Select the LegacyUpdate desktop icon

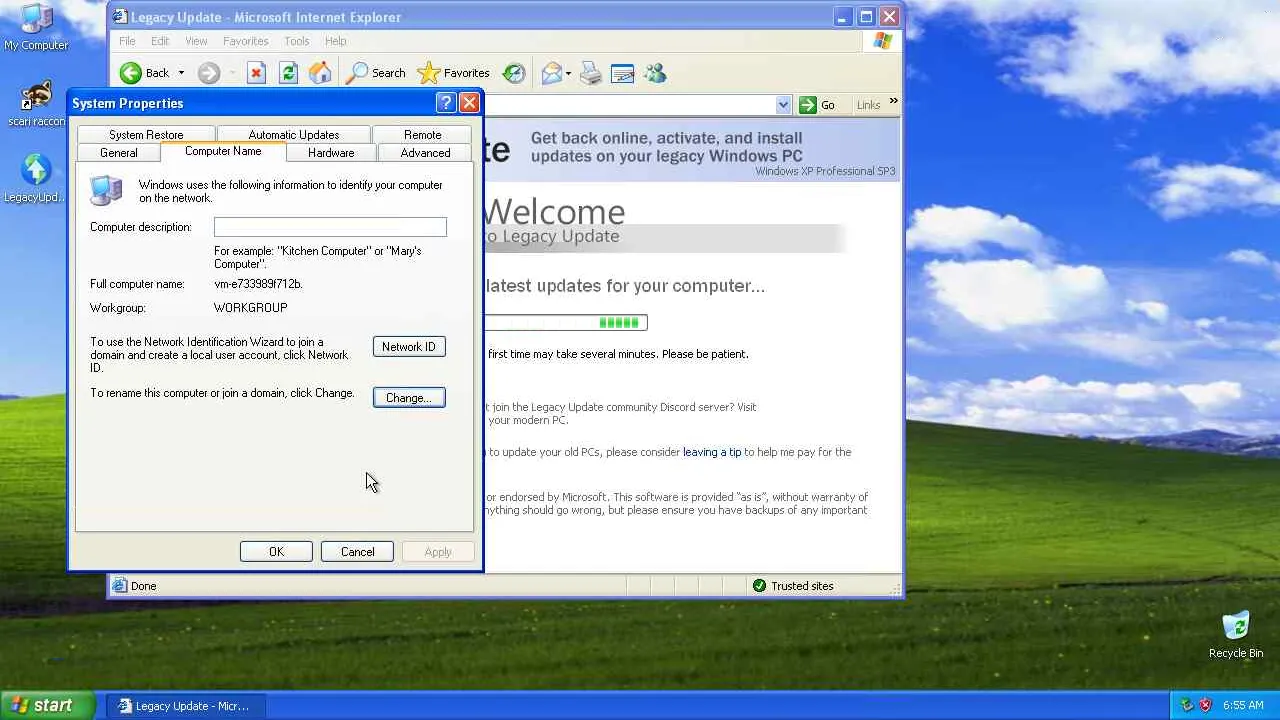tap(36, 179)
